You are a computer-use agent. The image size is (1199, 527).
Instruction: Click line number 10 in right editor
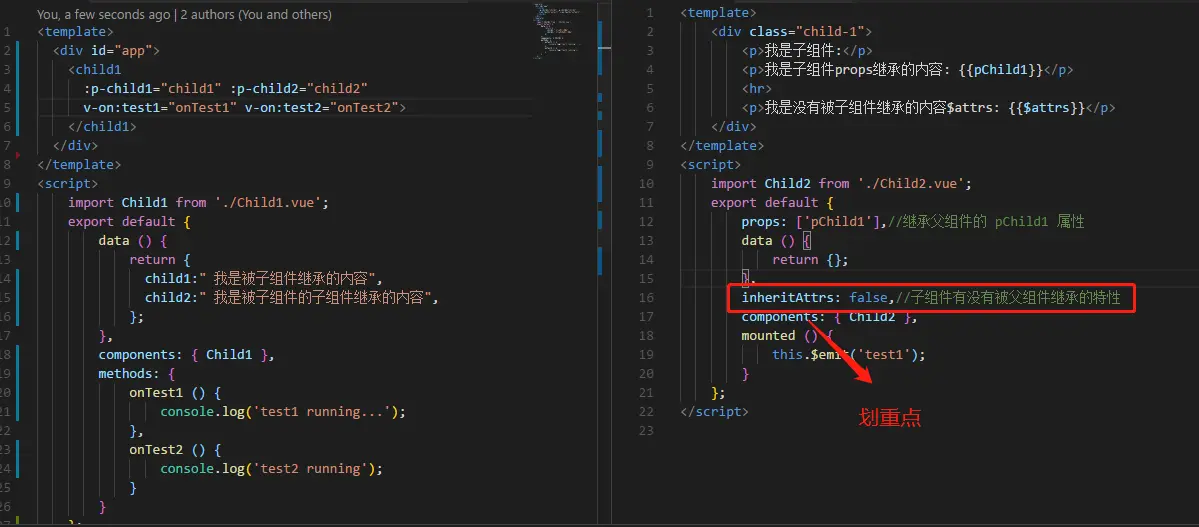647,184
